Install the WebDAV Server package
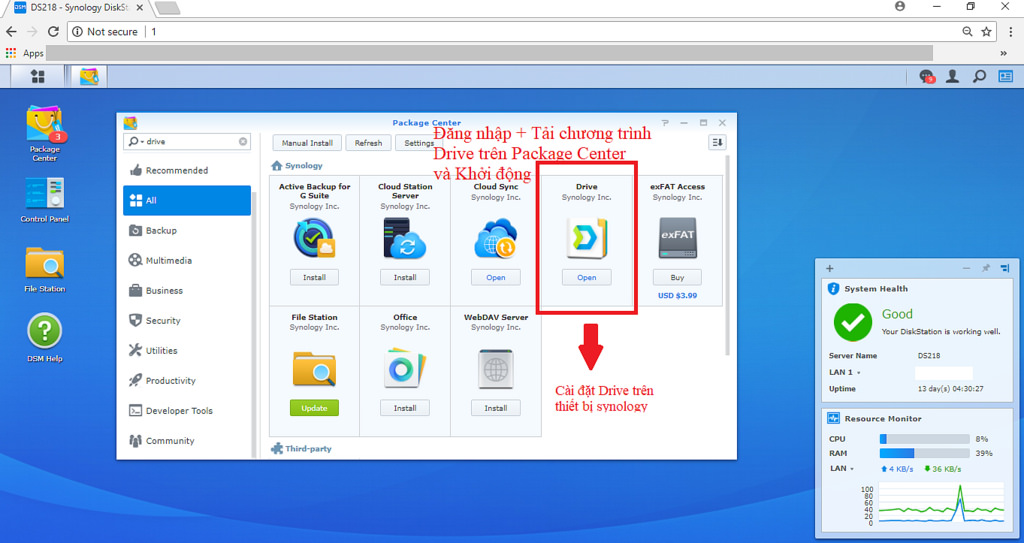 tap(496, 408)
